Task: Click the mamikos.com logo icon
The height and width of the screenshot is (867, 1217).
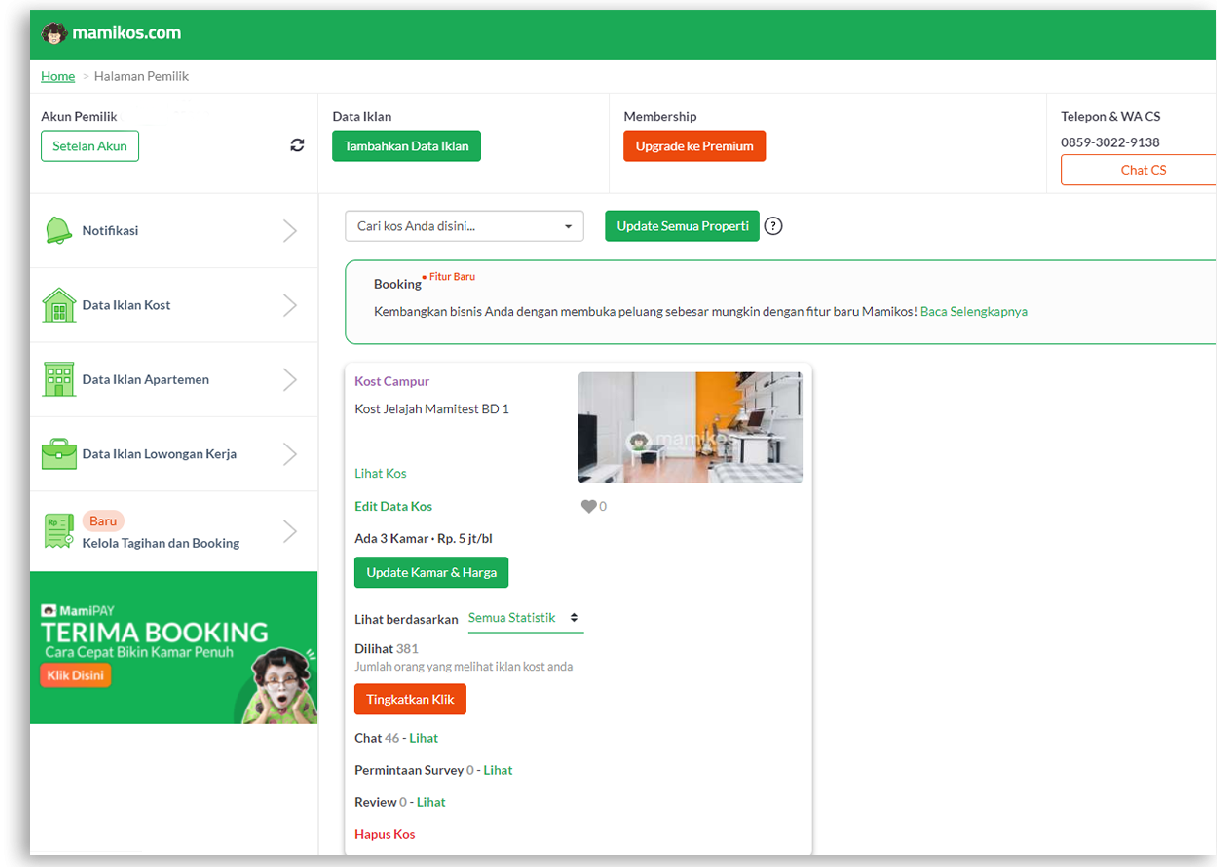Action: point(54,33)
